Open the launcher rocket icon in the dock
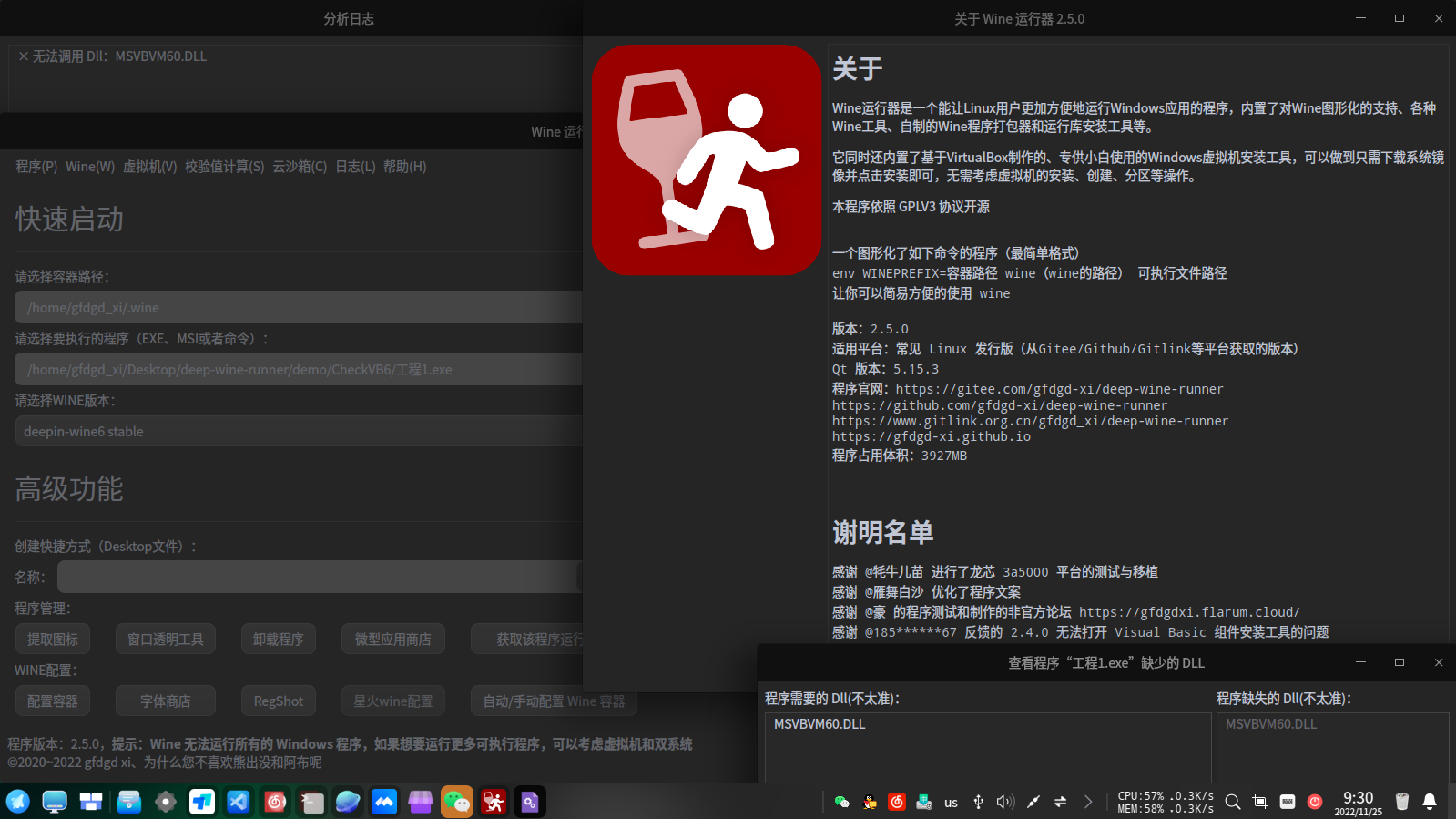 18,802
